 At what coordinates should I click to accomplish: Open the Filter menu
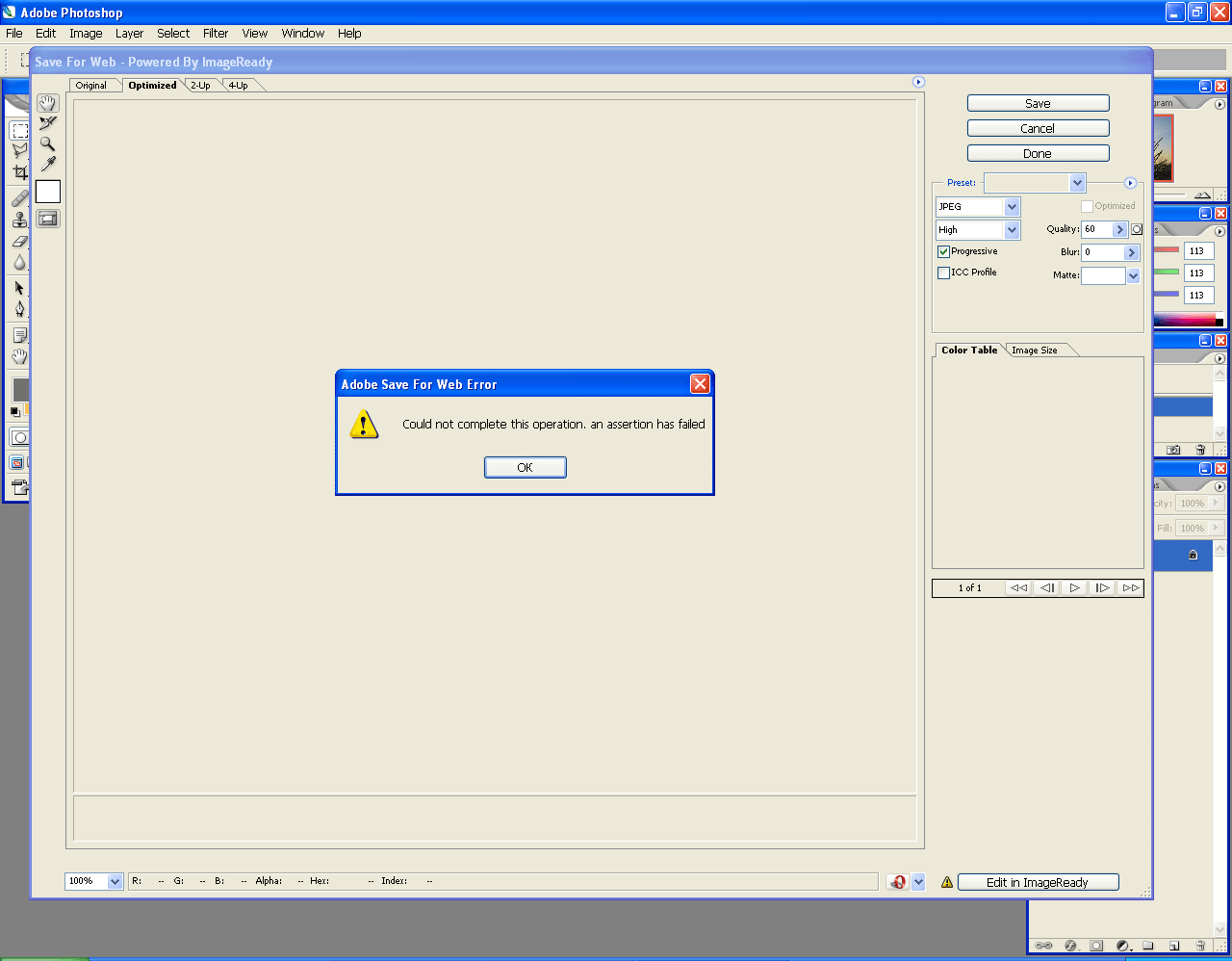coord(216,33)
